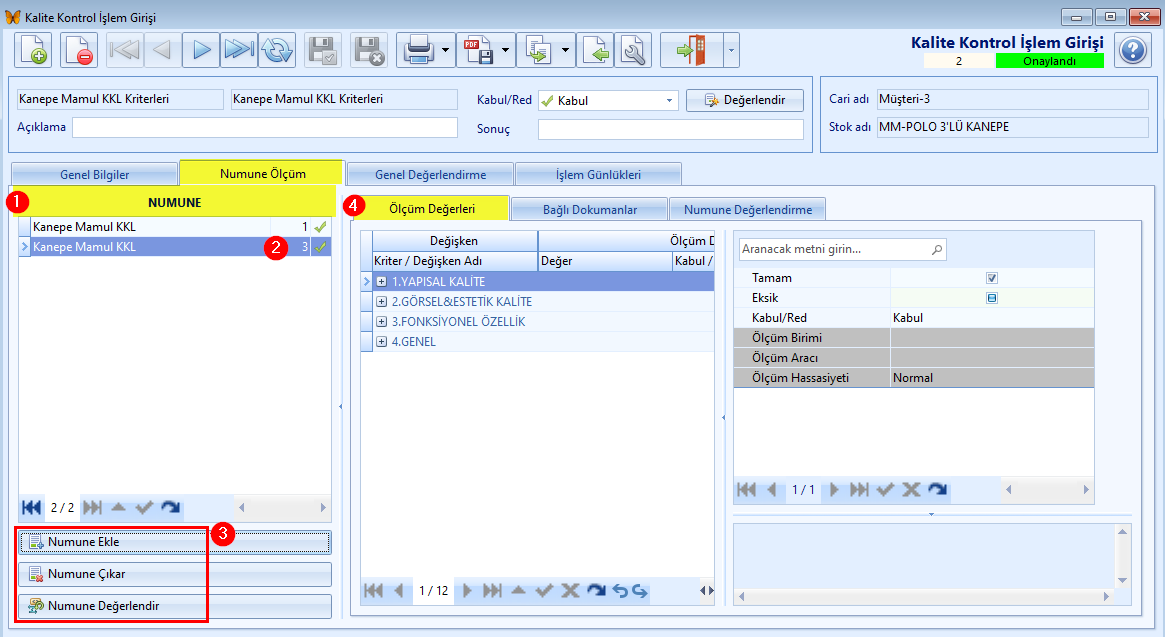
Task: Go to the previous record in the main toolbar
Action: (x=163, y=51)
